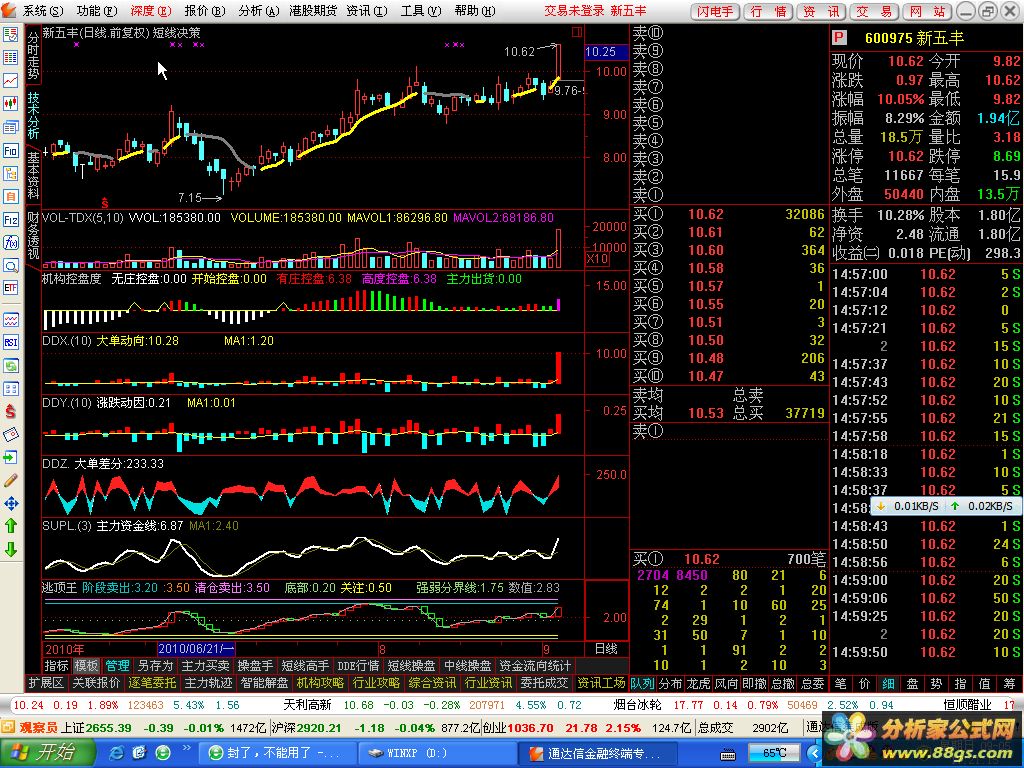Screen dimensions: 1024x768
Task: Click the 闪电手 button
Action: [x=714, y=11]
